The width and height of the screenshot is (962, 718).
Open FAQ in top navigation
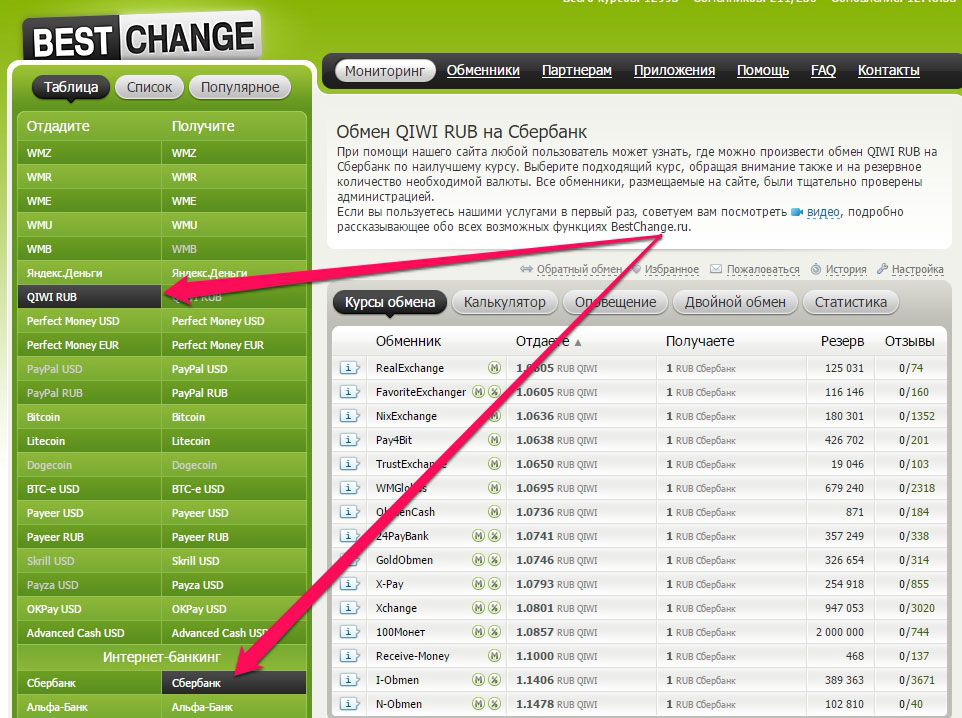click(823, 71)
